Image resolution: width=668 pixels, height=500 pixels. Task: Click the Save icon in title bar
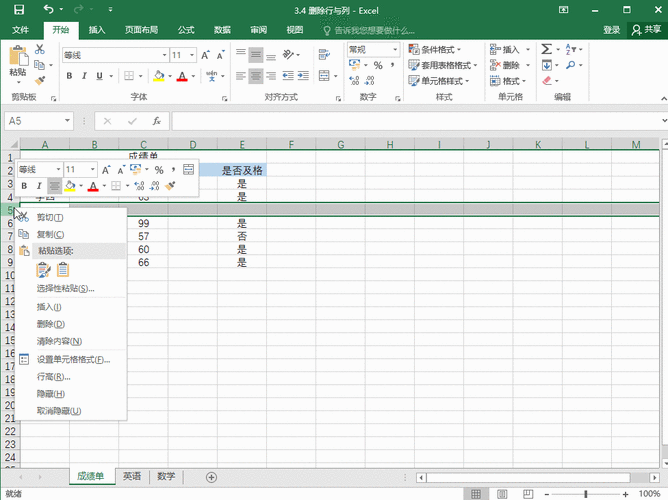tap(19, 9)
